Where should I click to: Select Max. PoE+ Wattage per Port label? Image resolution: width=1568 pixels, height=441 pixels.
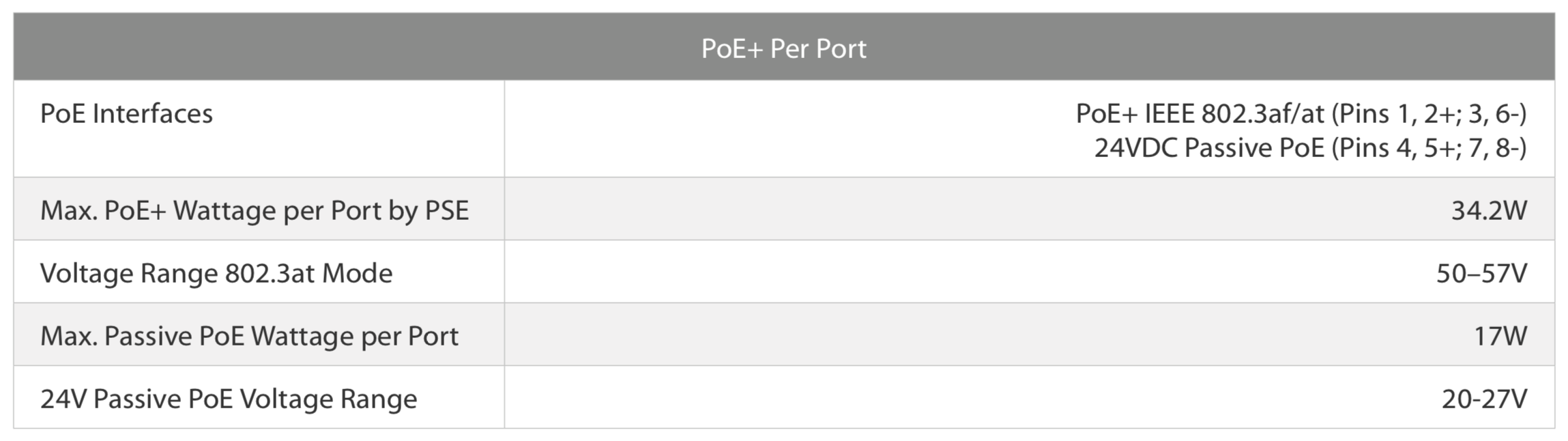(x=255, y=210)
